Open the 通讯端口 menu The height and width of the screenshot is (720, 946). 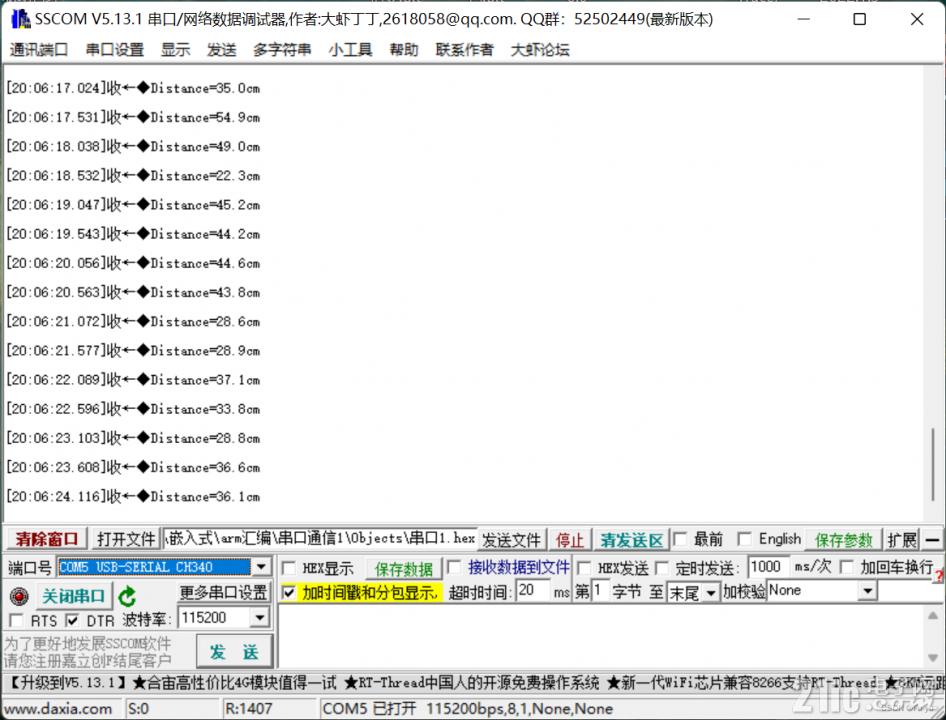pos(39,49)
